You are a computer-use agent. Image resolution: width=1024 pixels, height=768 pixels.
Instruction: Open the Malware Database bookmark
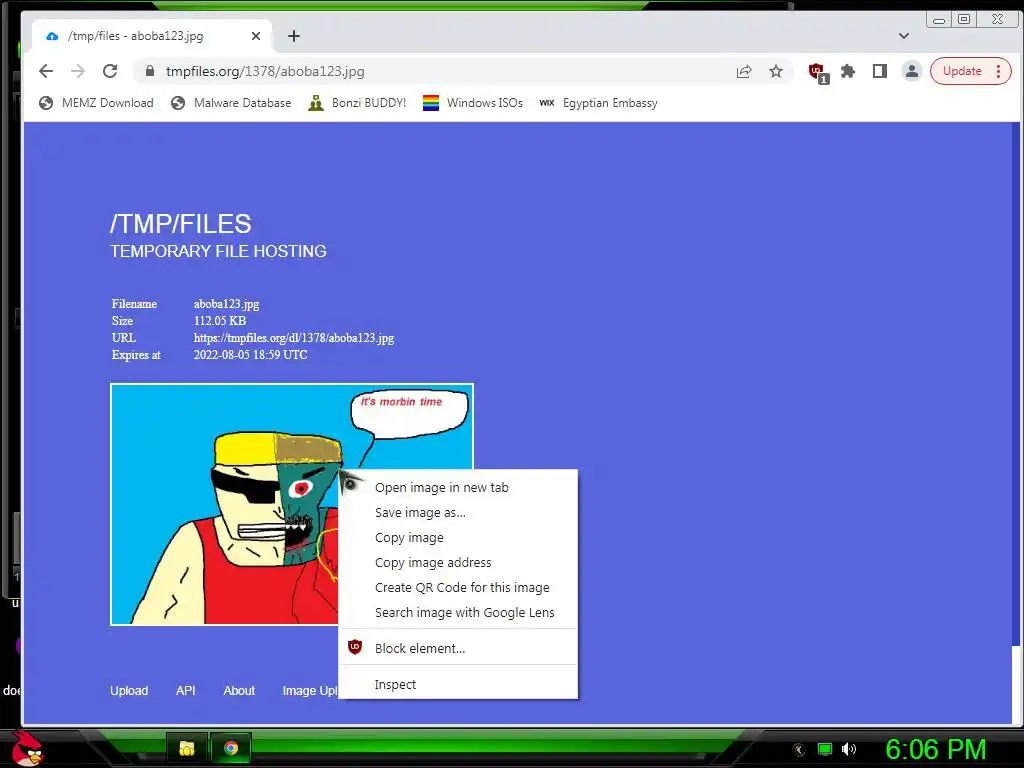pos(231,103)
